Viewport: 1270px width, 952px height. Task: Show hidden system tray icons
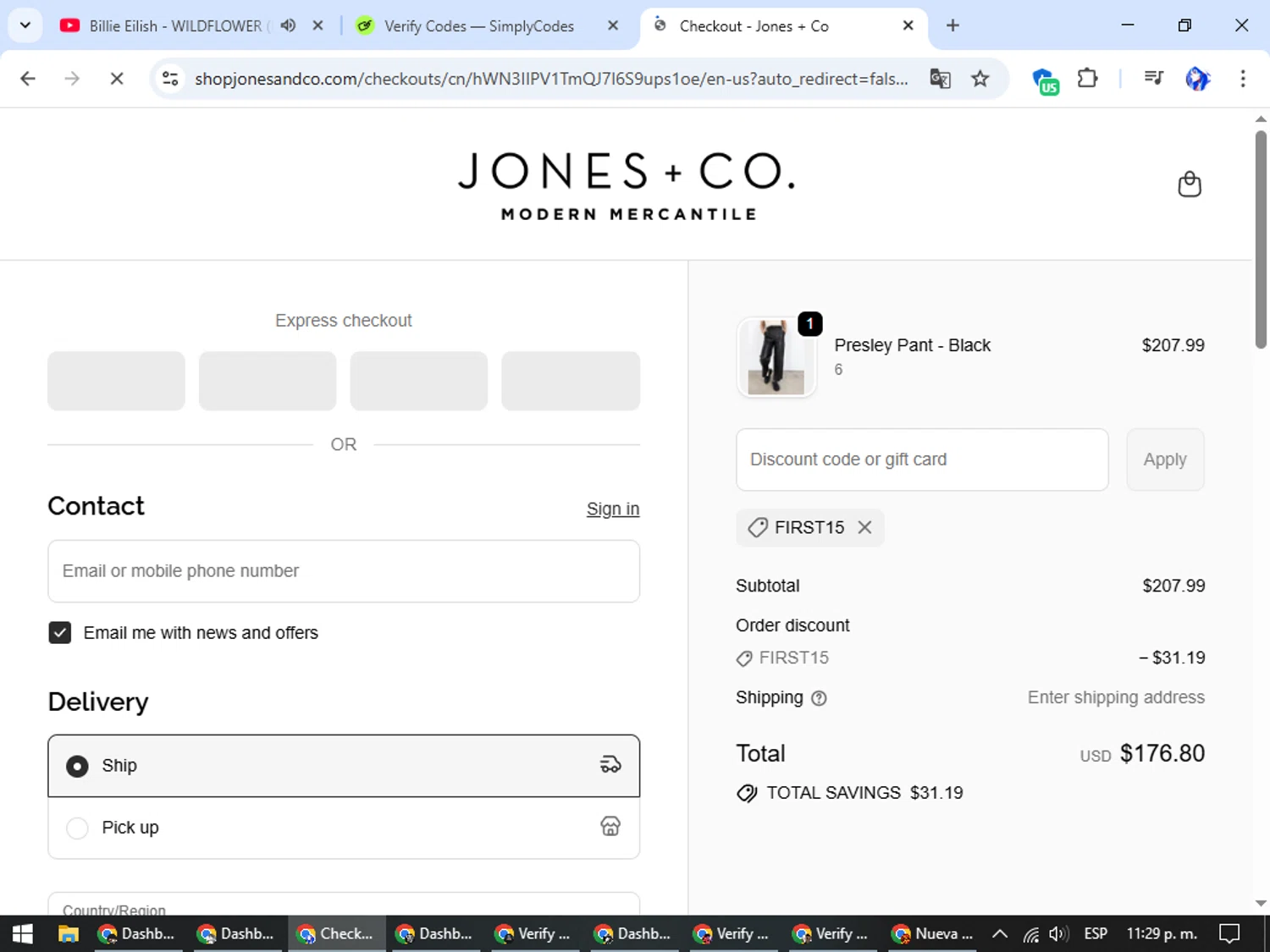[x=1000, y=934]
